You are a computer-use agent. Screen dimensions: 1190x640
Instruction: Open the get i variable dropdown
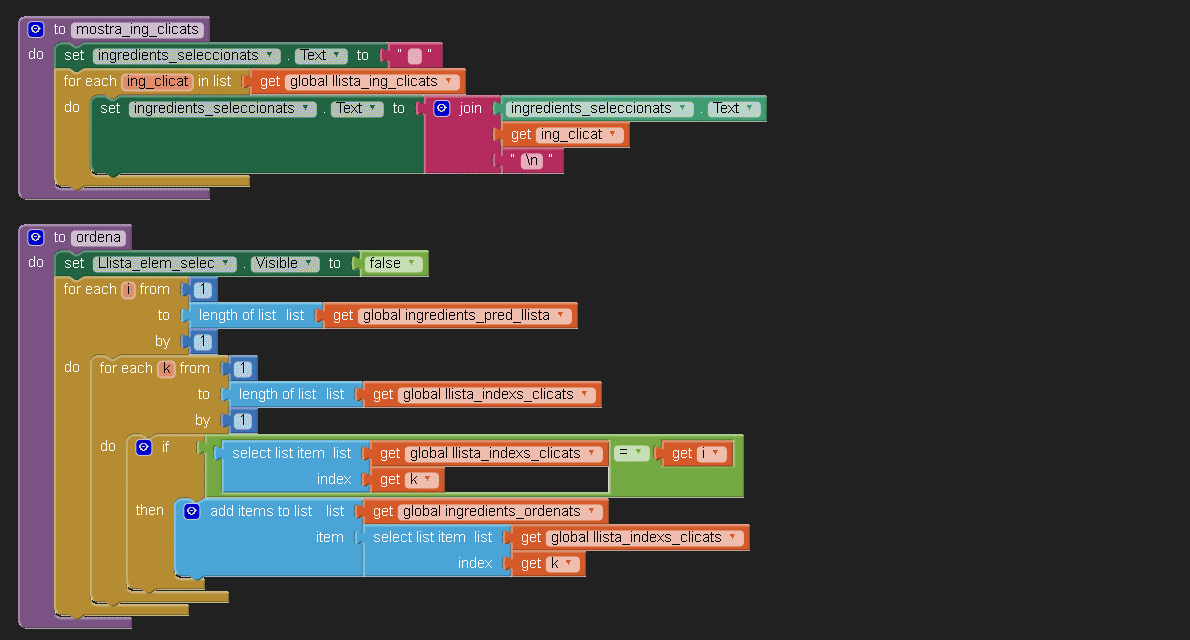coord(715,453)
